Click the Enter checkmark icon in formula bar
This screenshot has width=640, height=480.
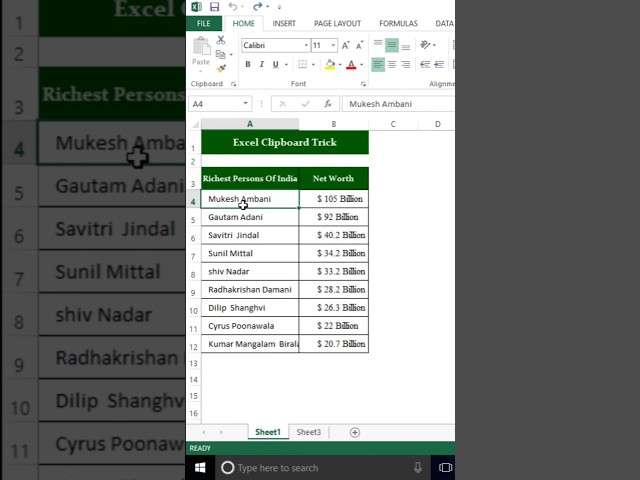click(305, 104)
